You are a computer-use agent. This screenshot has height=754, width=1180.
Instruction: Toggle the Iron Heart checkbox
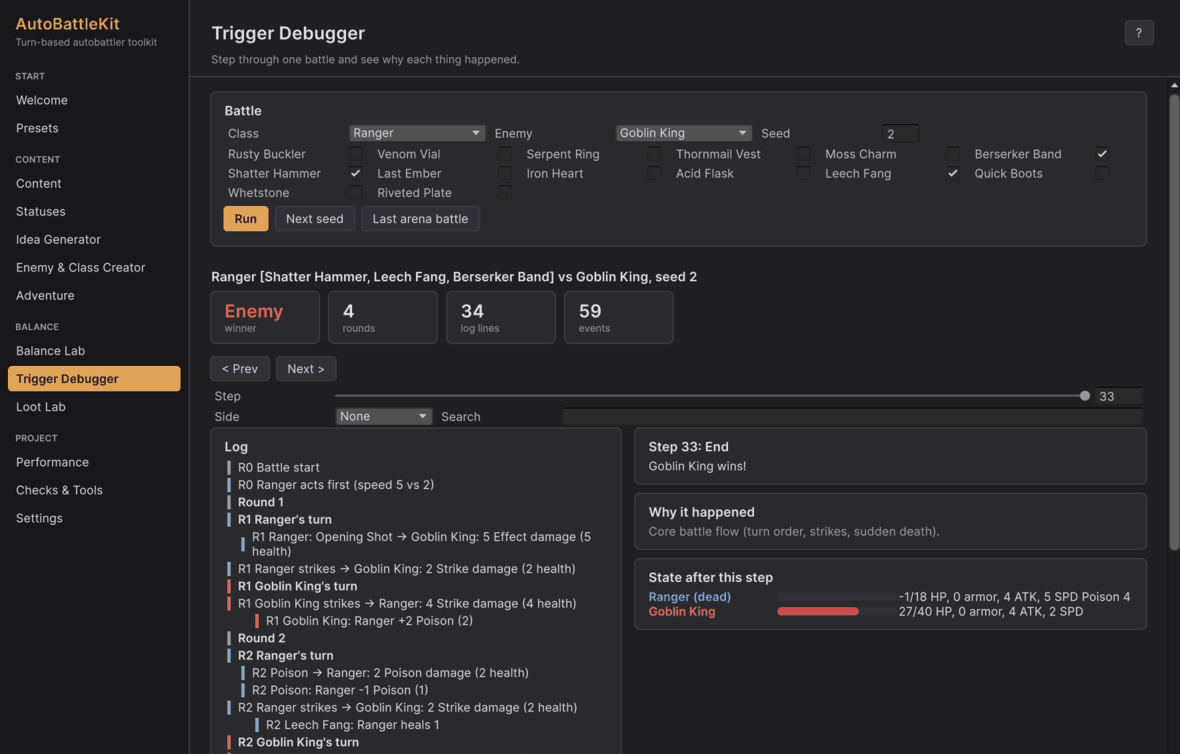[x=654, y=173]
